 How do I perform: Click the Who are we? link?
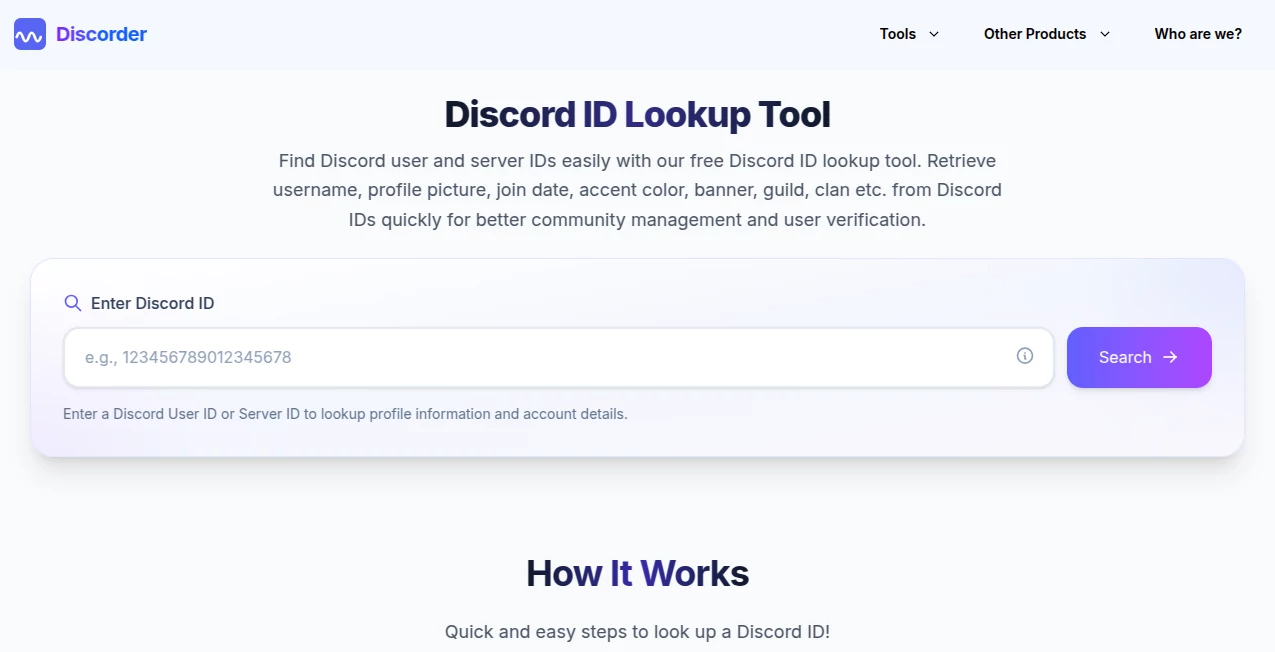coord(1197,33)
